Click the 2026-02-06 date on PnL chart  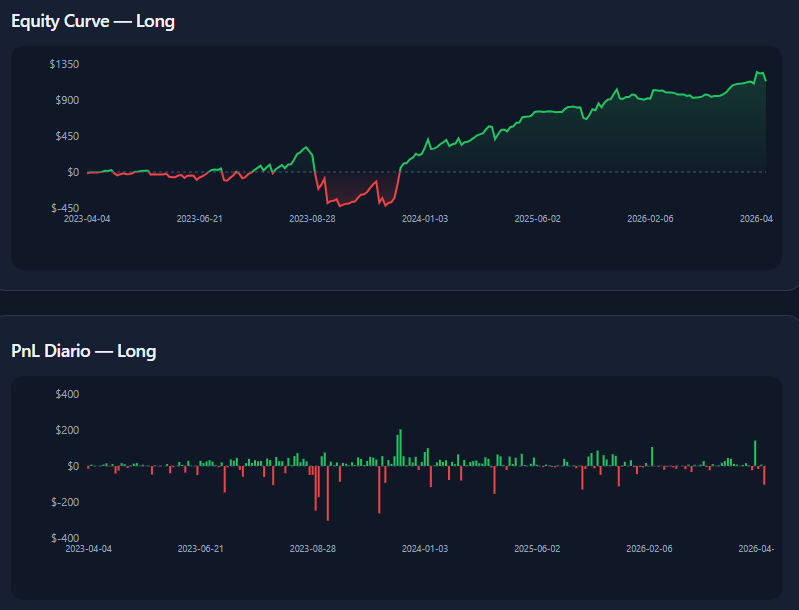point(649,549)
